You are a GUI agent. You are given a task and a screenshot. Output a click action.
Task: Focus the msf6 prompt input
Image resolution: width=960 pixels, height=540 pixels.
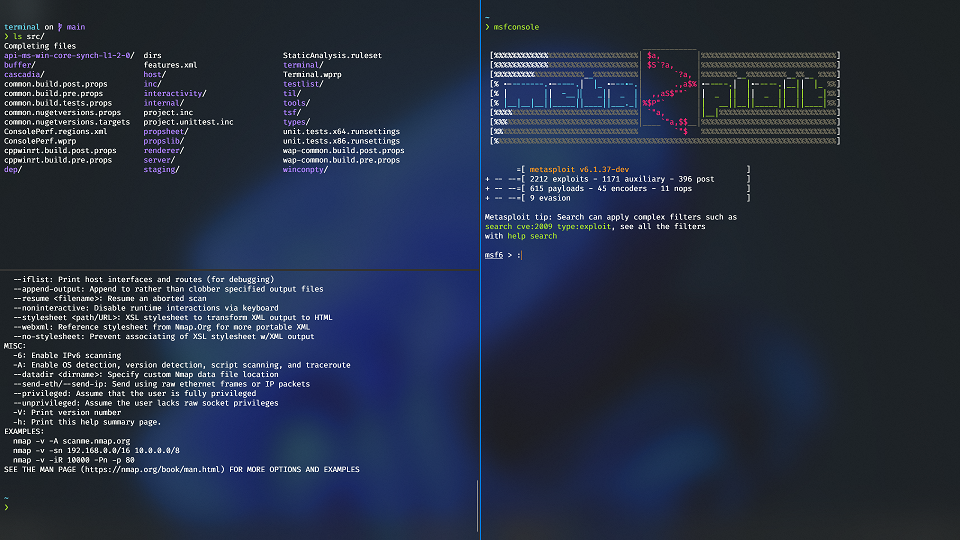521,255
